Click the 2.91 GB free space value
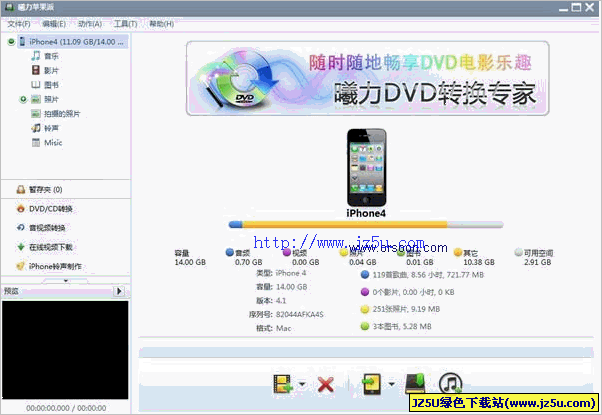 pos(538,262)
